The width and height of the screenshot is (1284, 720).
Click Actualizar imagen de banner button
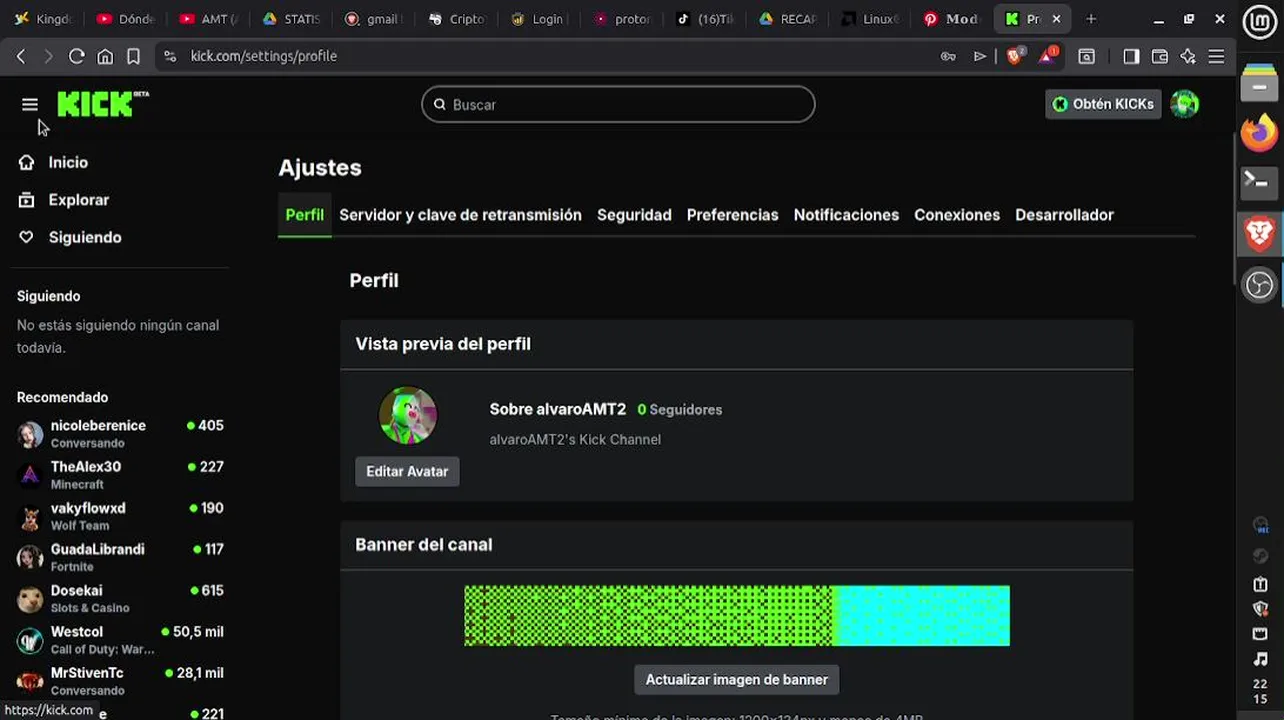737,680
